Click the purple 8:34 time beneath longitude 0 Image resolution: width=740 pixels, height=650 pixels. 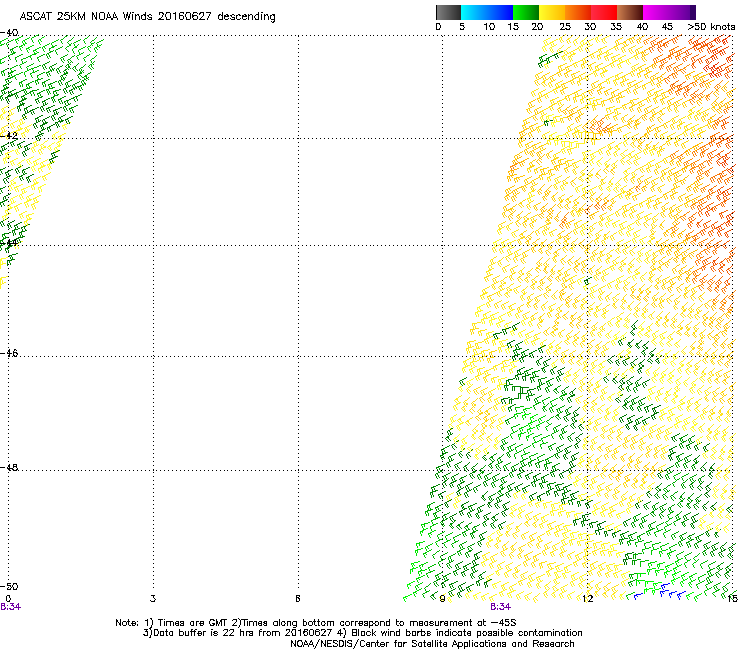[x=10, y=607]
